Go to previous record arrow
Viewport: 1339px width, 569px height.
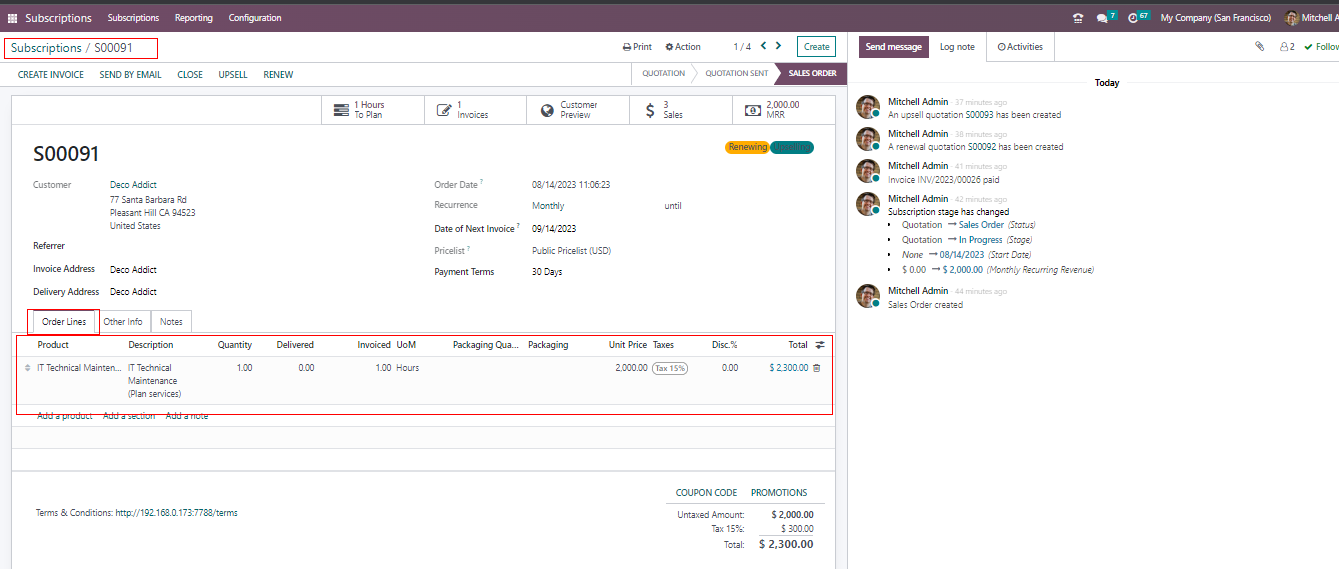tap(763, 46)
